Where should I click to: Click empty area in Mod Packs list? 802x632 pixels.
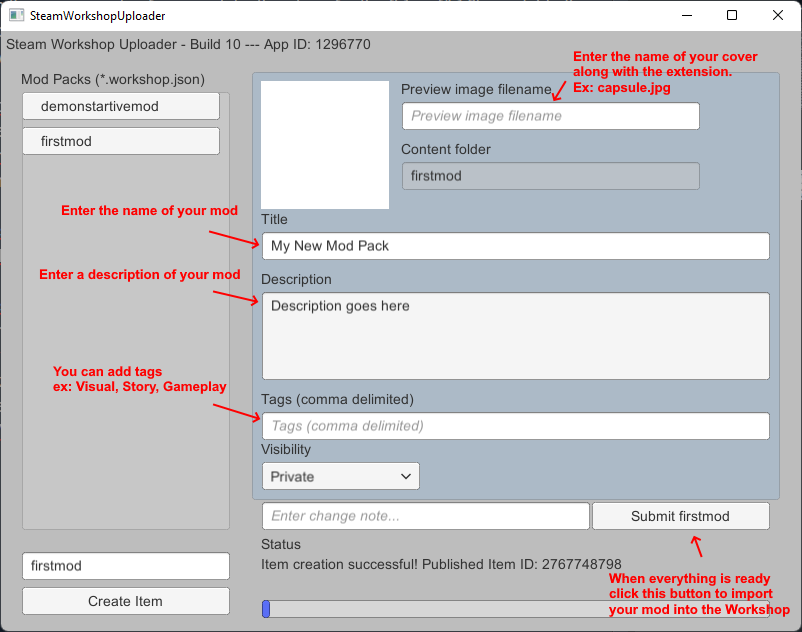126,340
